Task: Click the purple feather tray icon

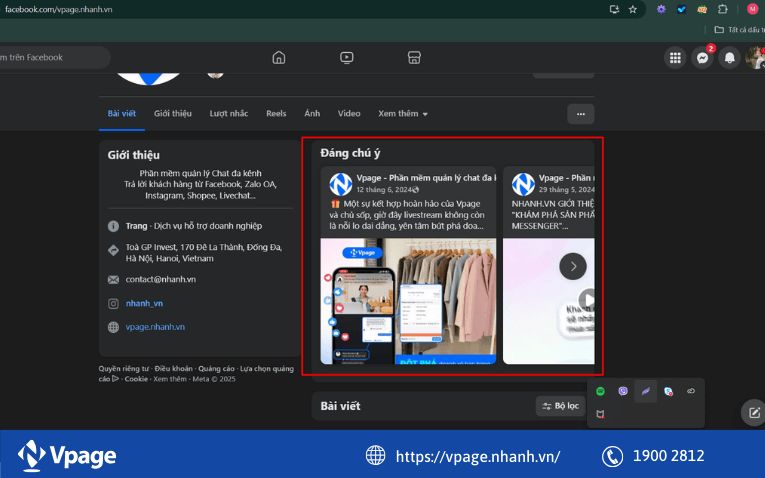Action: [x=645, y=391]
